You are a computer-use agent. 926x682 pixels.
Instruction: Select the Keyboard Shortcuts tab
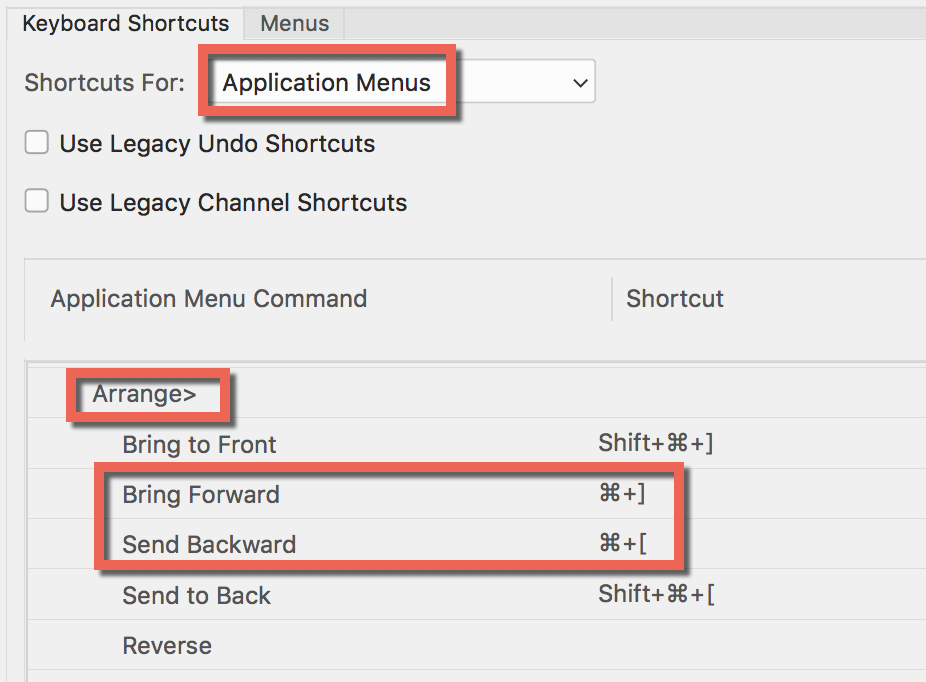[x=125, y=24]
